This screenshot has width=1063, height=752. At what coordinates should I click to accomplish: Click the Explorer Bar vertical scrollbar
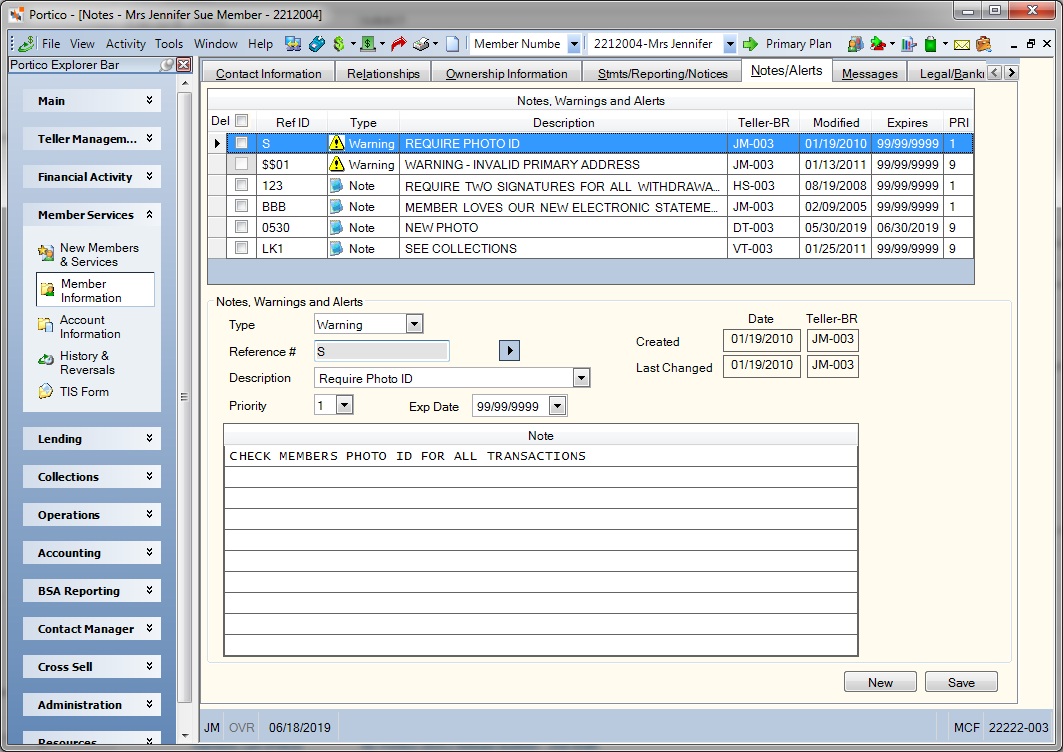click(x=184, y=397)
